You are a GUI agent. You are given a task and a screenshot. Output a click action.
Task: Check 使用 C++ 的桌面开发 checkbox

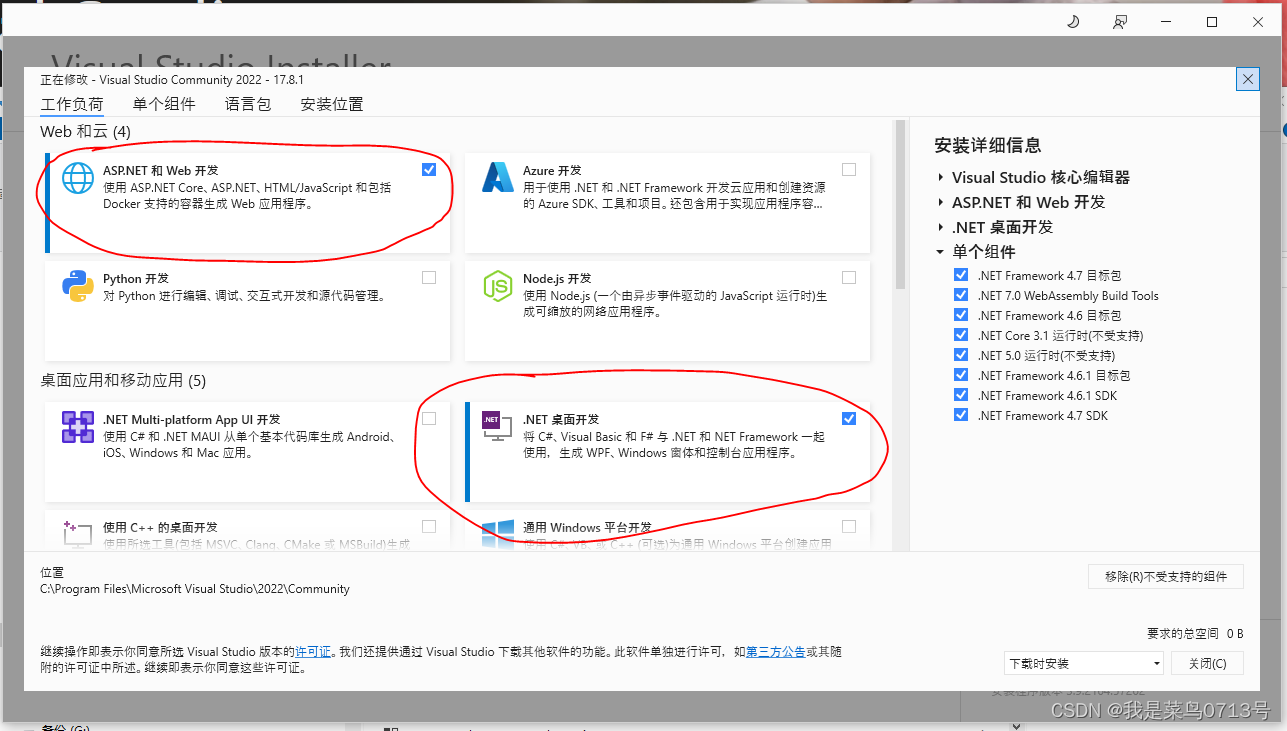click(429, 526)
